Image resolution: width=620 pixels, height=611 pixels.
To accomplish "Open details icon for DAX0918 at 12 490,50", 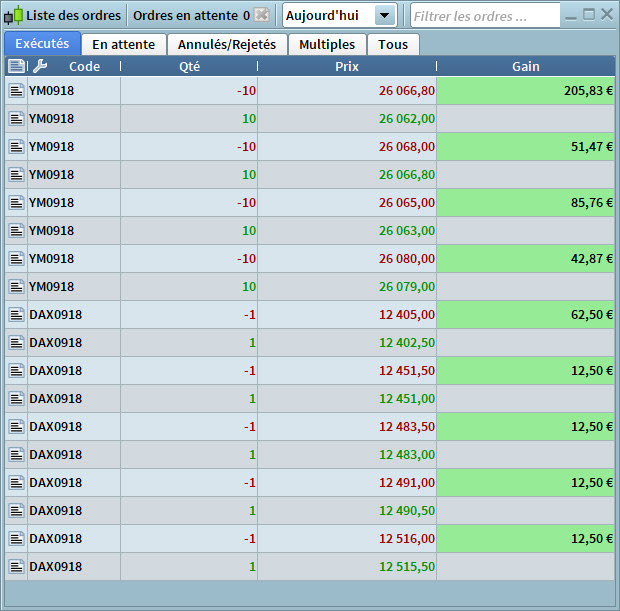I will click(x=16, y=511).
